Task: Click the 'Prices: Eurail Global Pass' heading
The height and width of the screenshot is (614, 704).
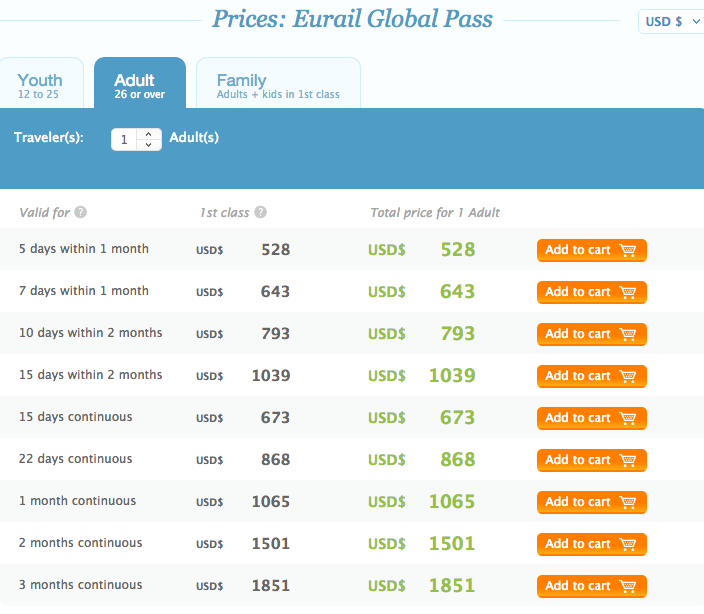Action: pos(352,19)
